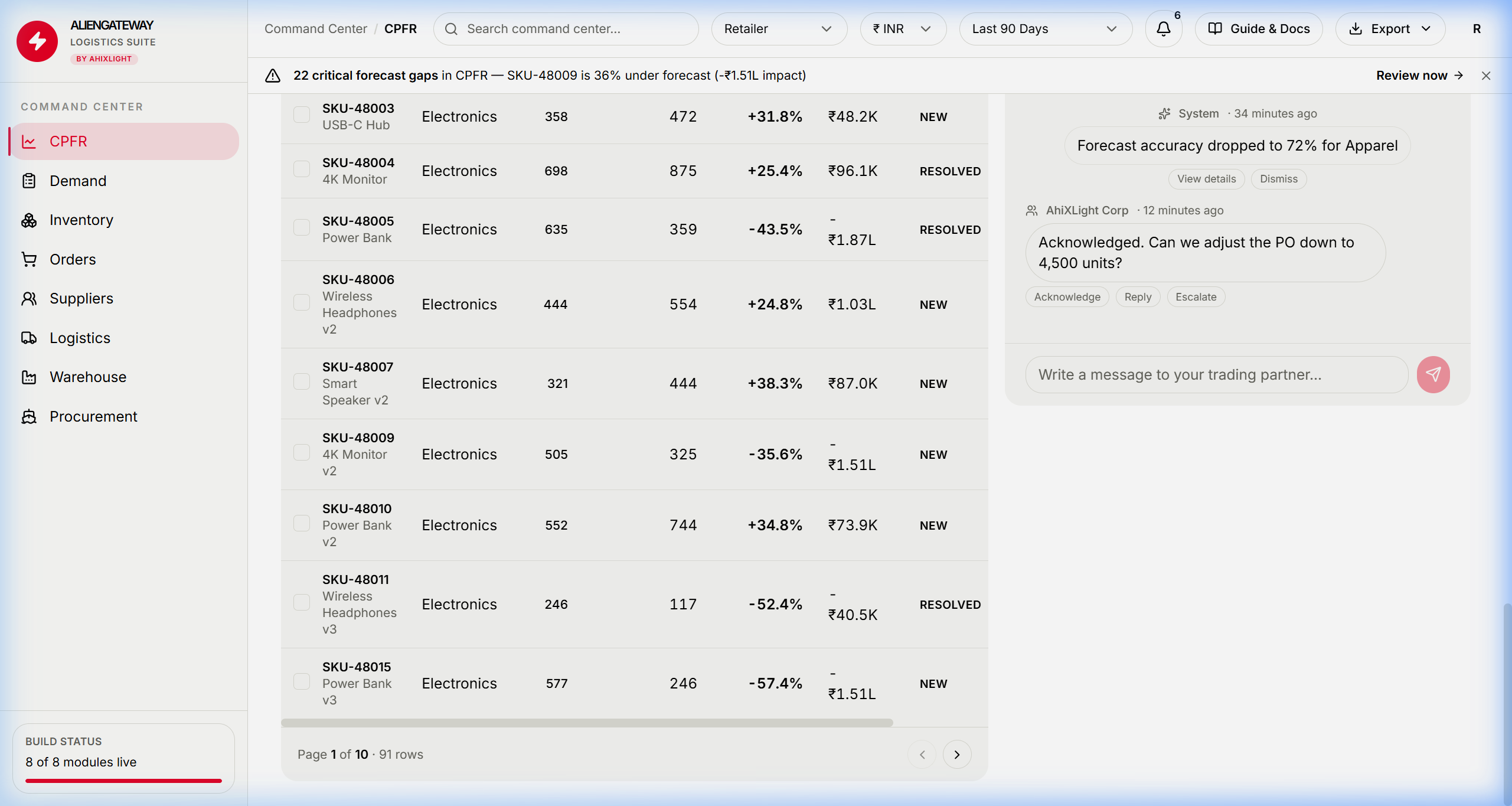Click the build status progress bar

point(123,781)
